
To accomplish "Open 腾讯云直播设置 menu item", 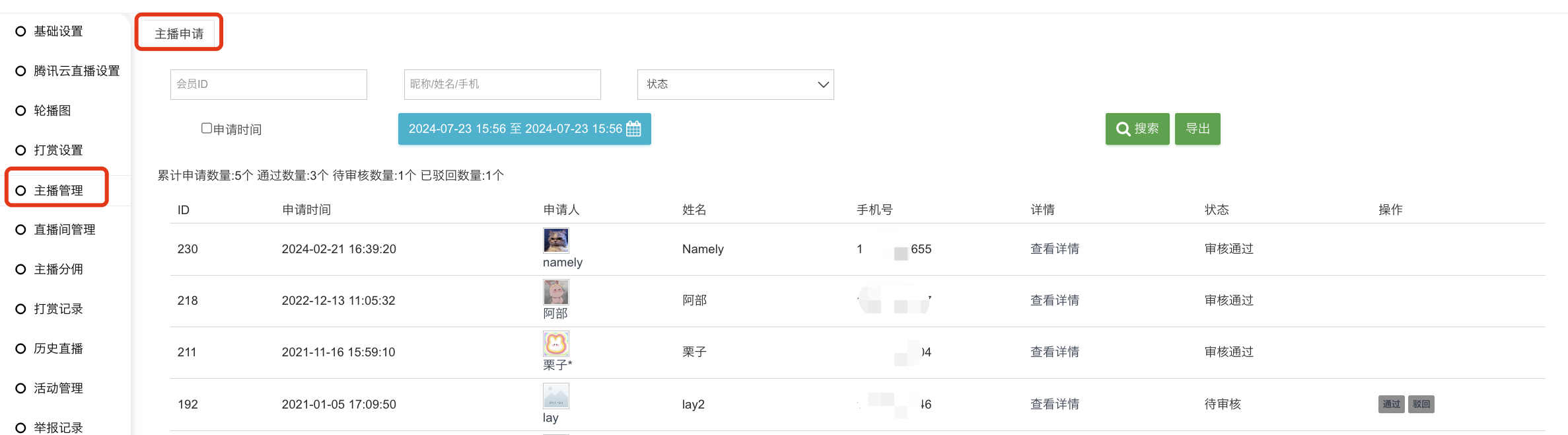I will (x=77, y=71).
